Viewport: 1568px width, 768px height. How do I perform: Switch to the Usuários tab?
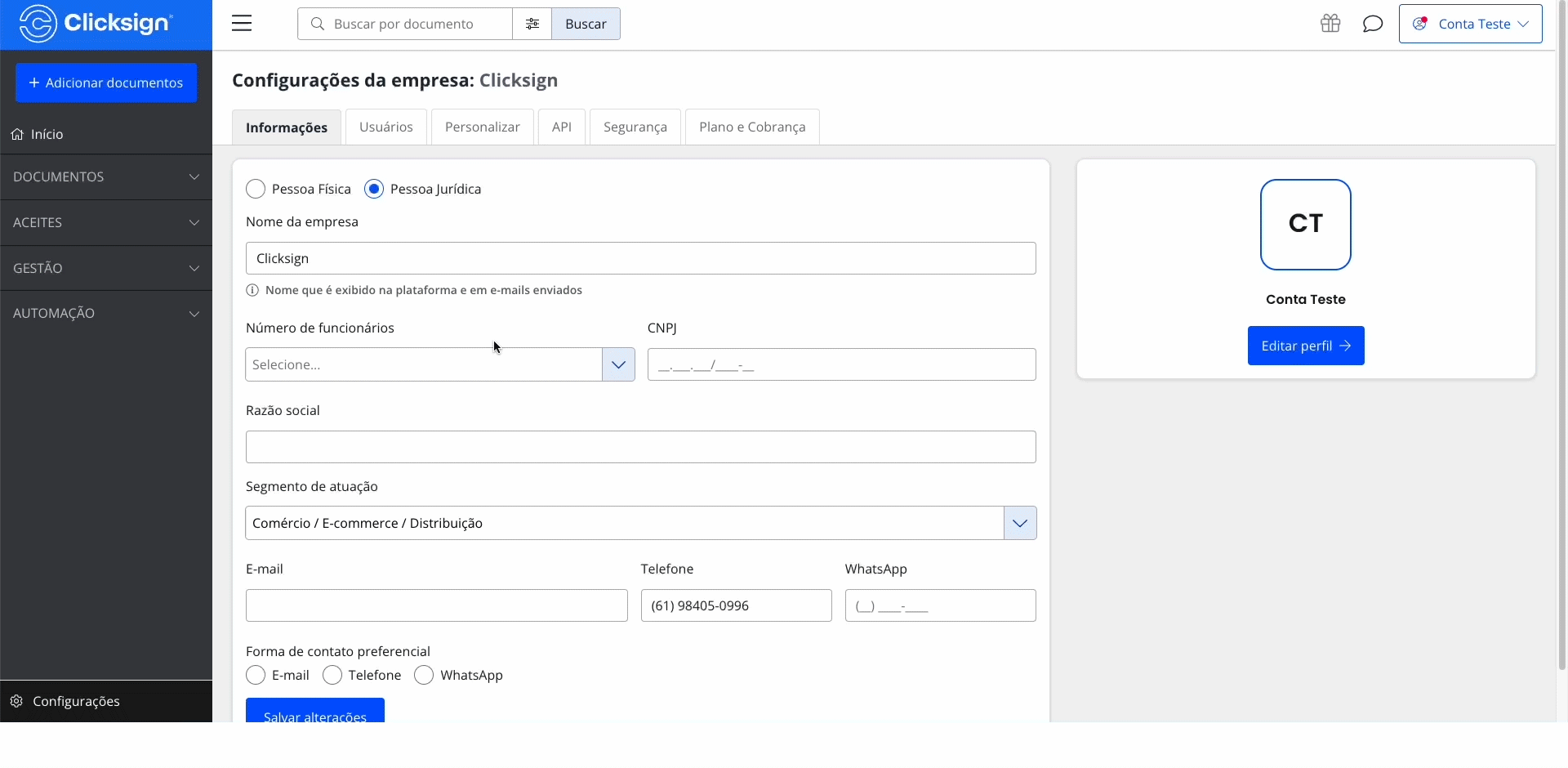[x=386, y=127]
